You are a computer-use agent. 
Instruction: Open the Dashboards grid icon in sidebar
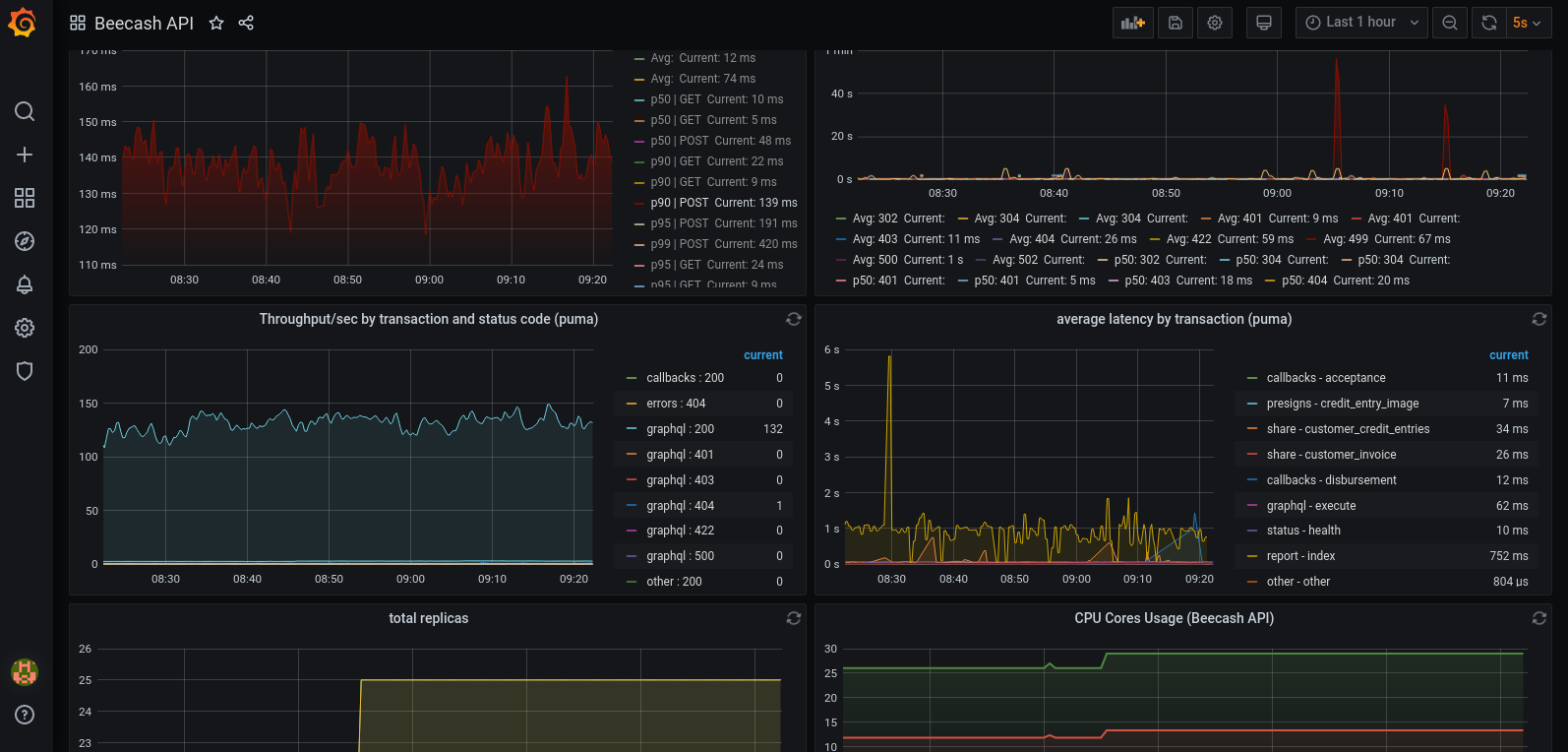pyautogui.click(x=25, y=198)
